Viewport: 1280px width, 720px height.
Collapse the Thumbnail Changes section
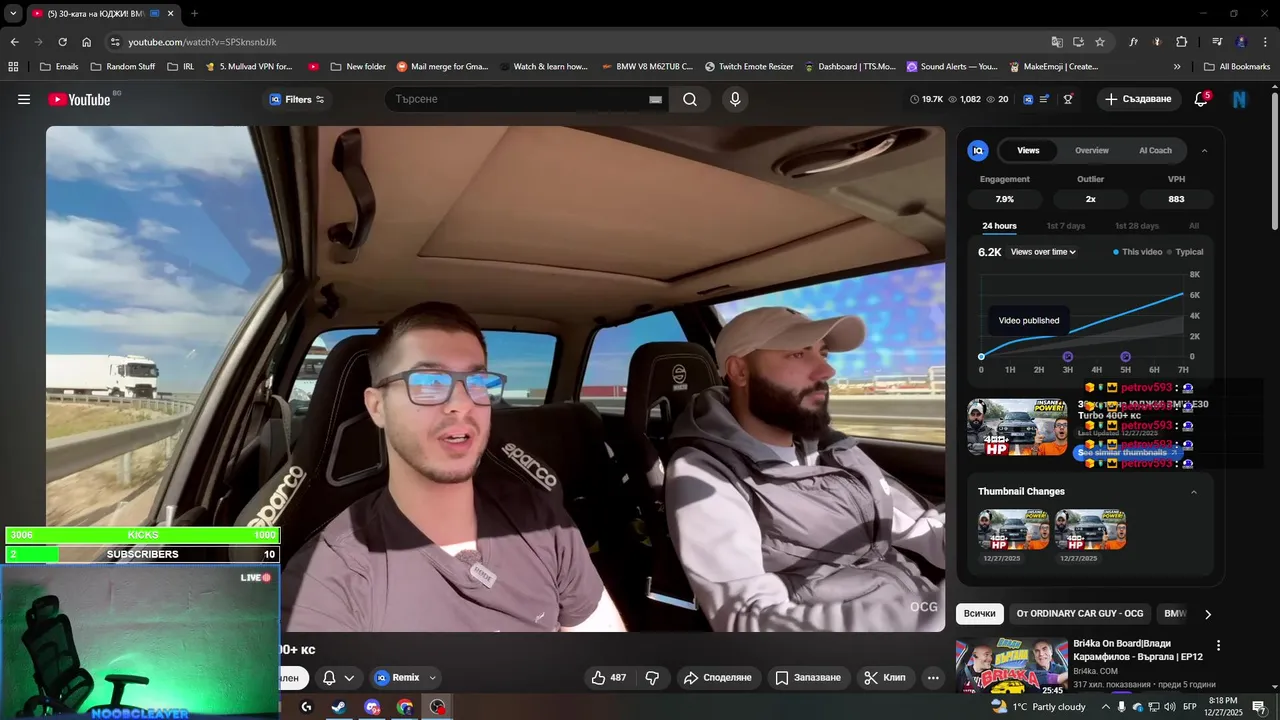[1194, 492]
